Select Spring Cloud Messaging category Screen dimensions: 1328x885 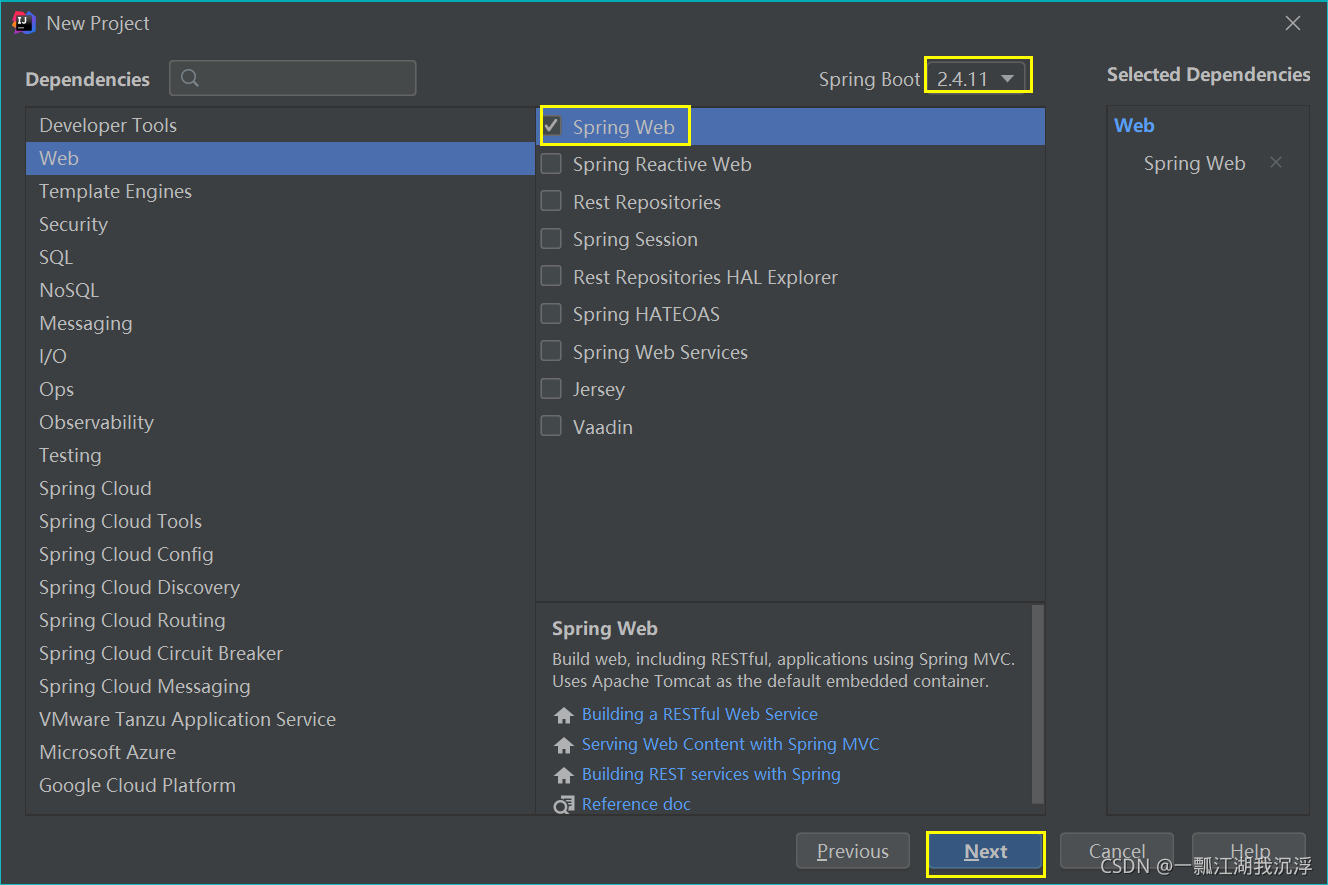(x=280, y=686)
